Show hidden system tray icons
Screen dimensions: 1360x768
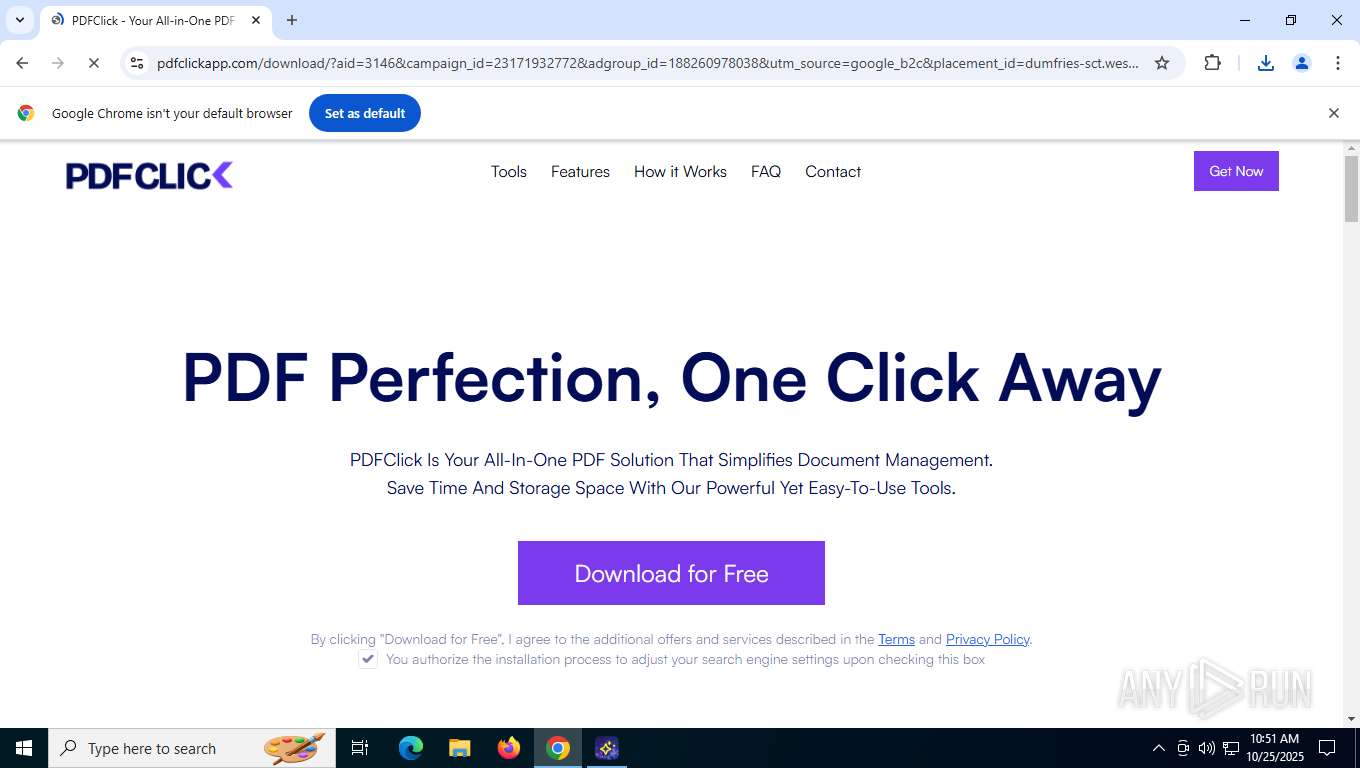coord(1159,748)
